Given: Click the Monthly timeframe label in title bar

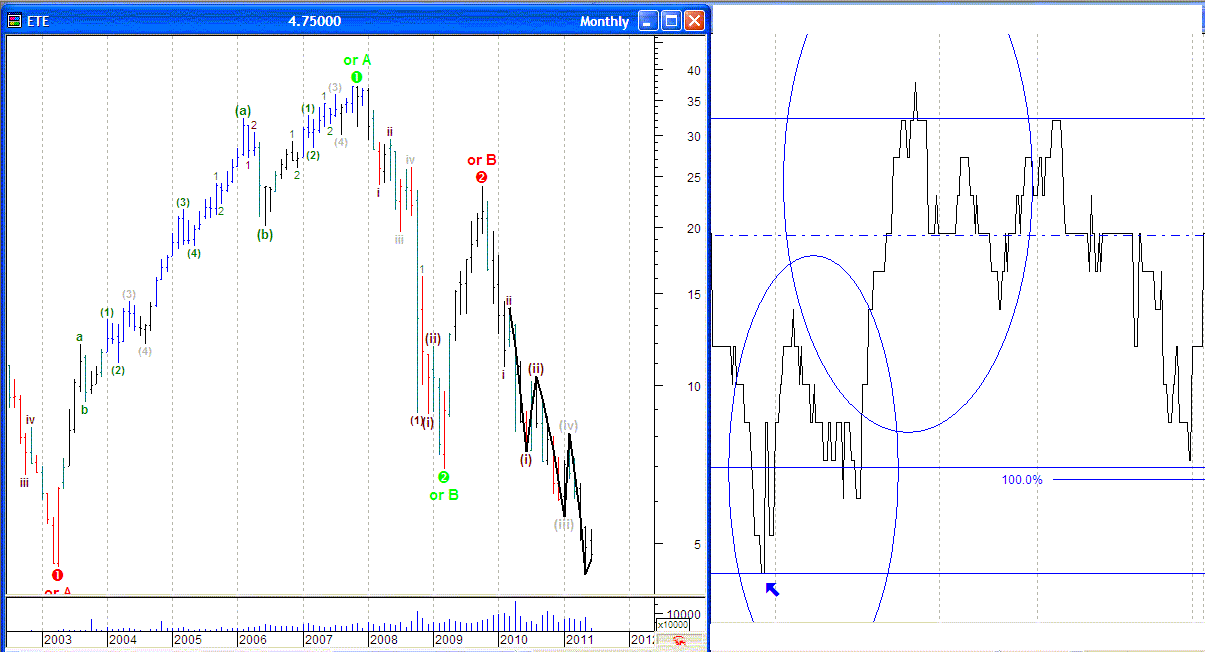Looking at the screenshot, I should pos(604,22).
